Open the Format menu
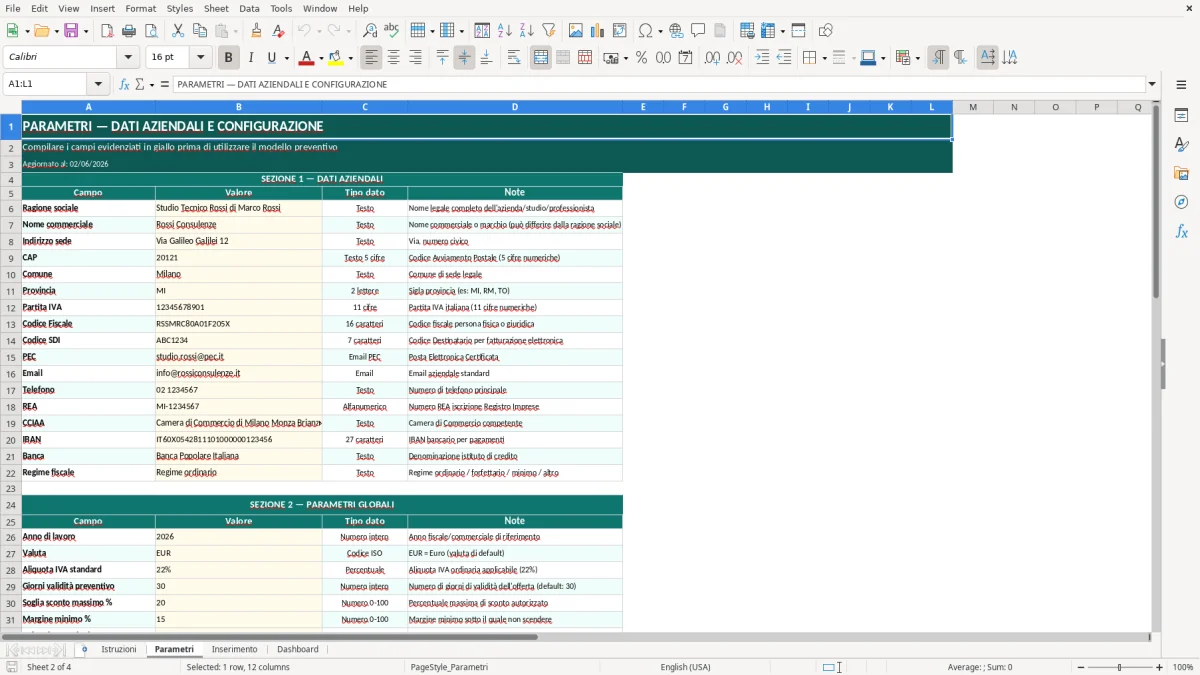This screenshot has width=1200, height=675. tap(140, 8)
